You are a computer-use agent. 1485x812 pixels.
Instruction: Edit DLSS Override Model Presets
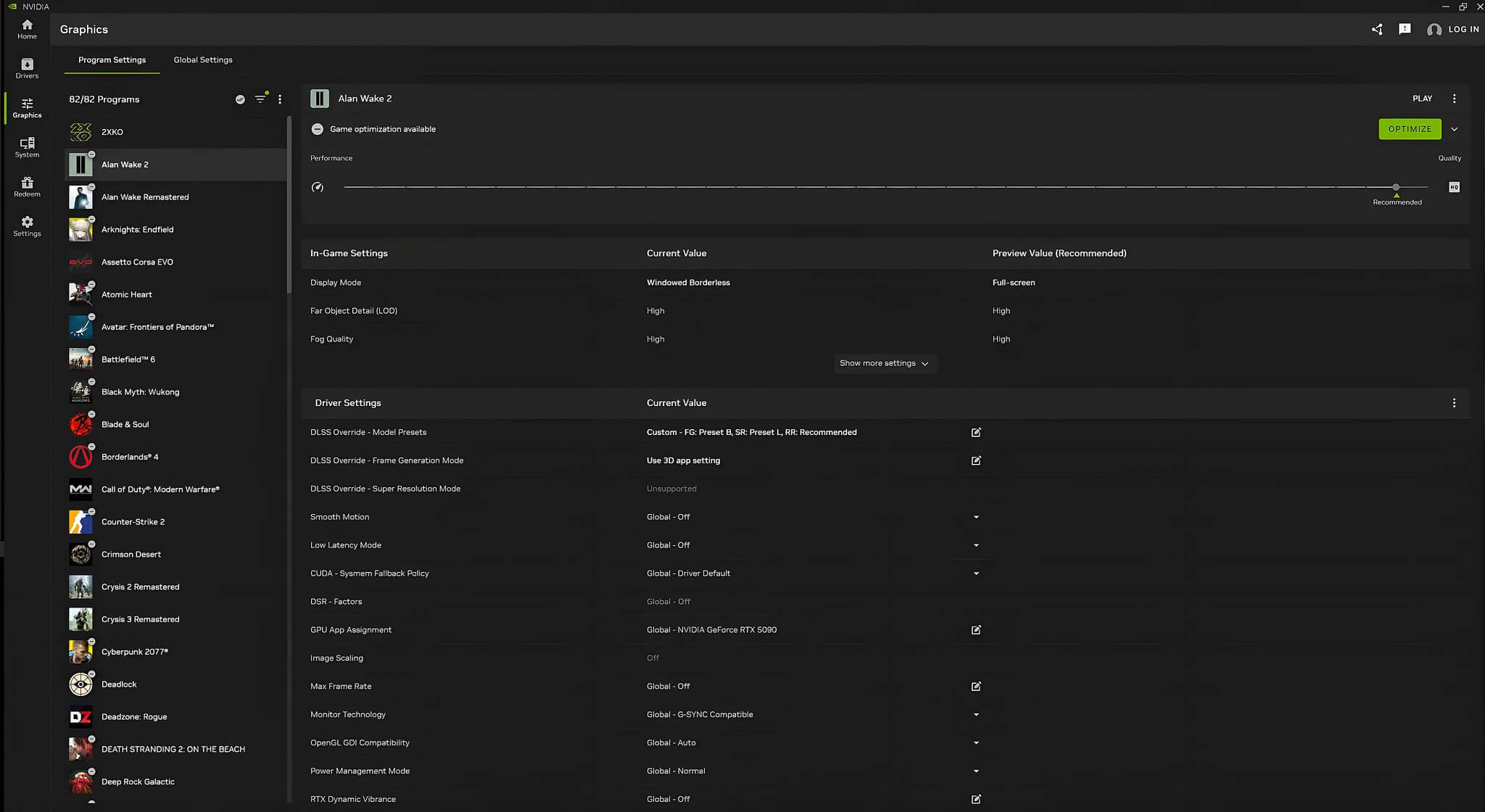pos(976,432)
